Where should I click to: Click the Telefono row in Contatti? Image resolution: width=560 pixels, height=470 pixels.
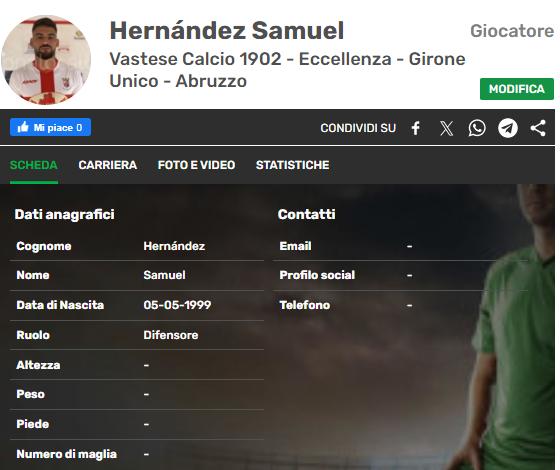tap(400, 305)
